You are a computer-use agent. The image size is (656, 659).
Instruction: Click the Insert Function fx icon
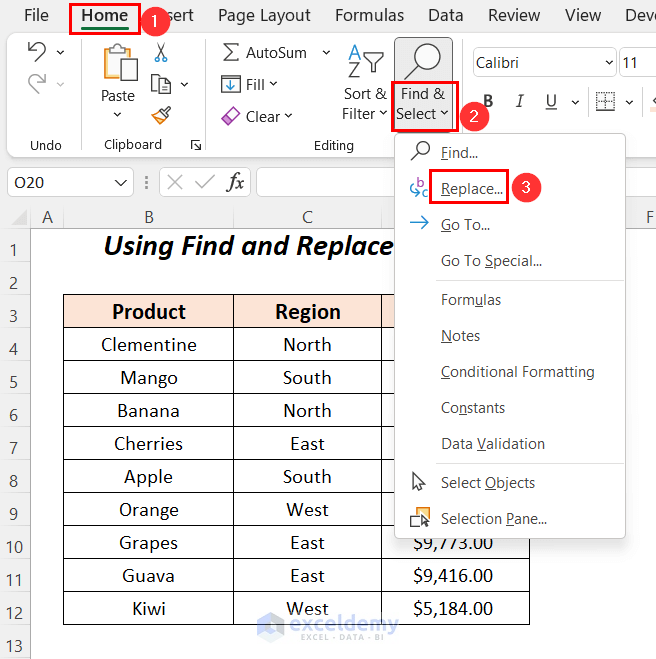point(235,182)
